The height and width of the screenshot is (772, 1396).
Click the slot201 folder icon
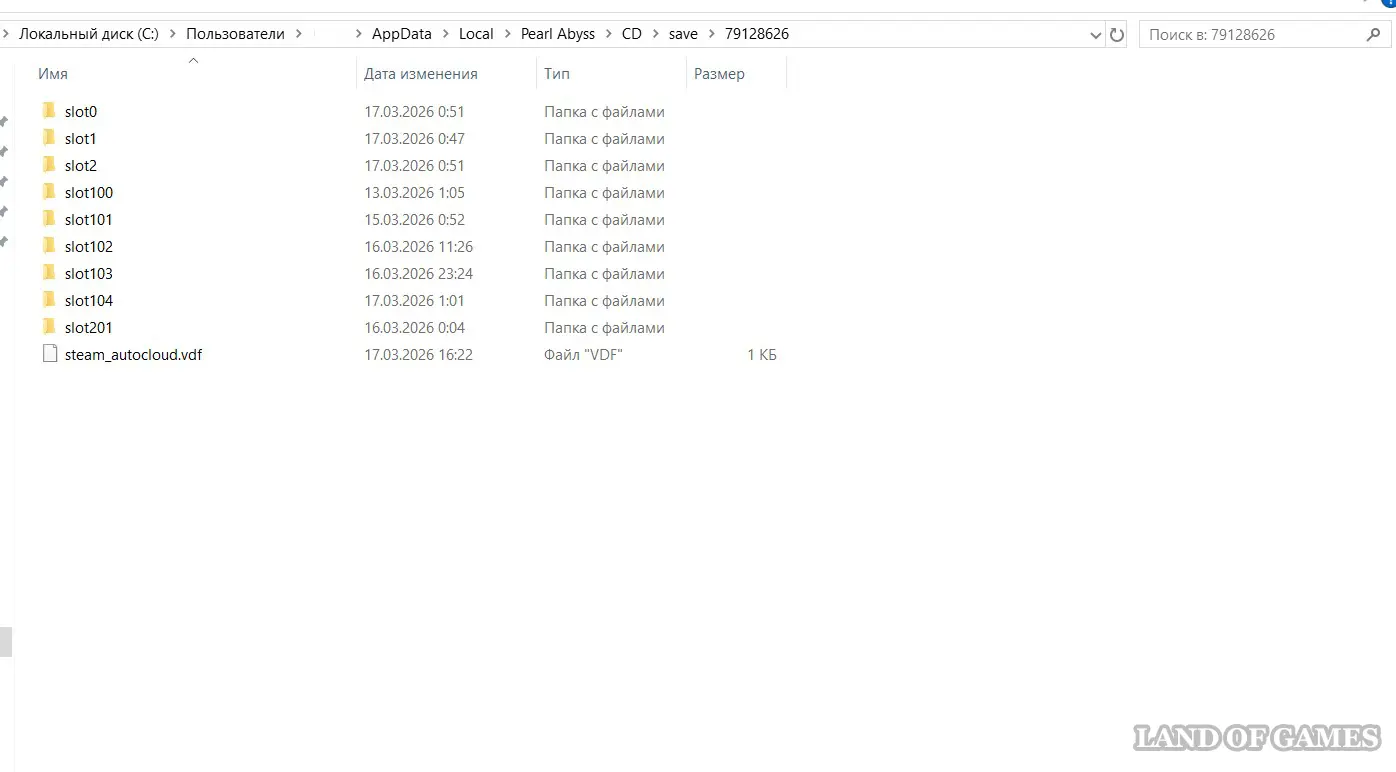[50, 327]
